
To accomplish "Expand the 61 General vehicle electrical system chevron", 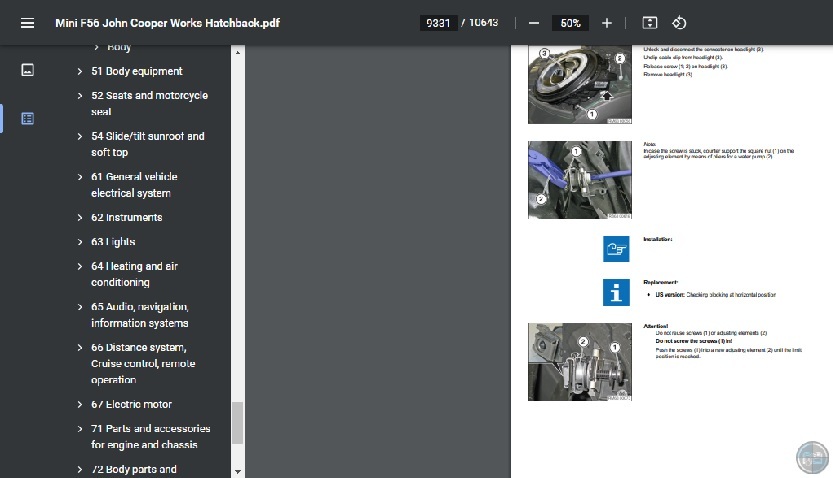I will 80,177.
